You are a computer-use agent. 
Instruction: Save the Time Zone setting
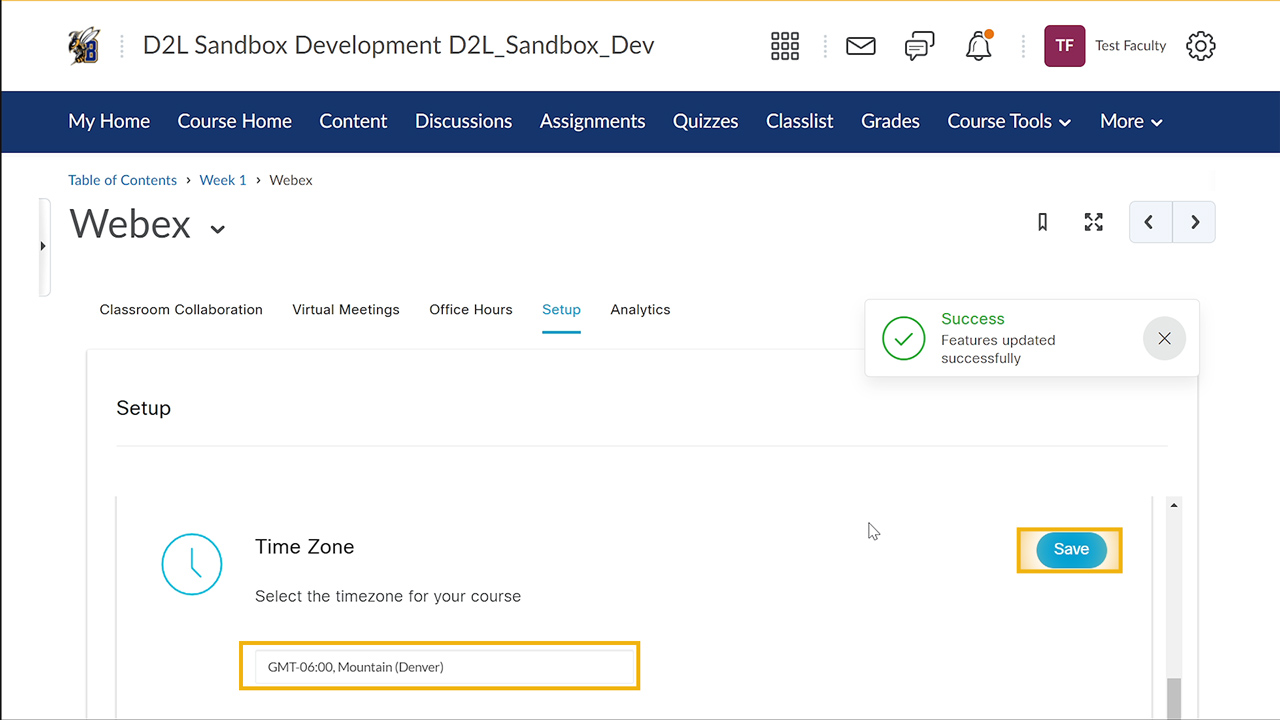(x=1070, y=549)
